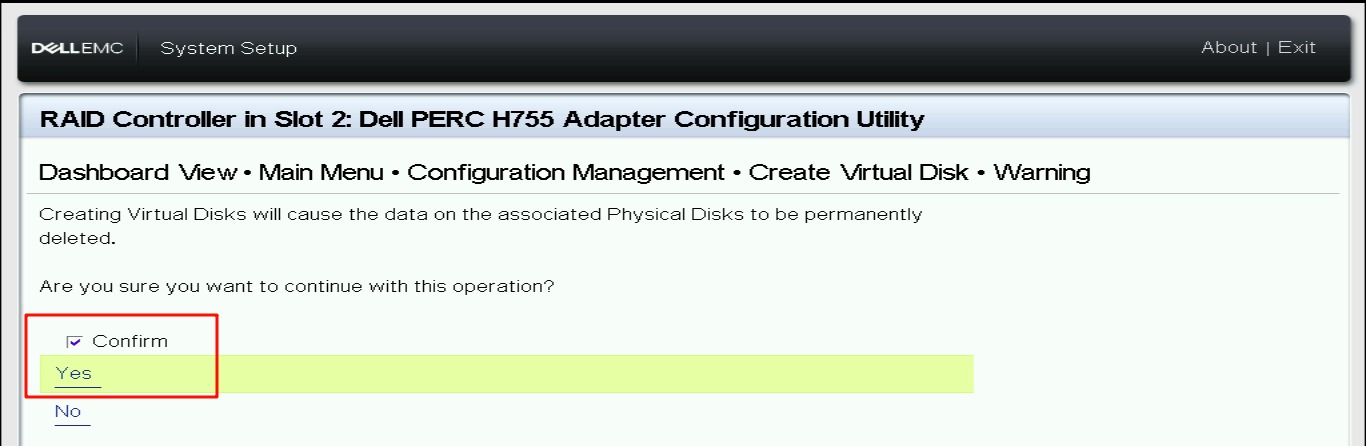1366x446 pixels.
Task: Click Exit to leave System Setup
Action: point(1297,47)
